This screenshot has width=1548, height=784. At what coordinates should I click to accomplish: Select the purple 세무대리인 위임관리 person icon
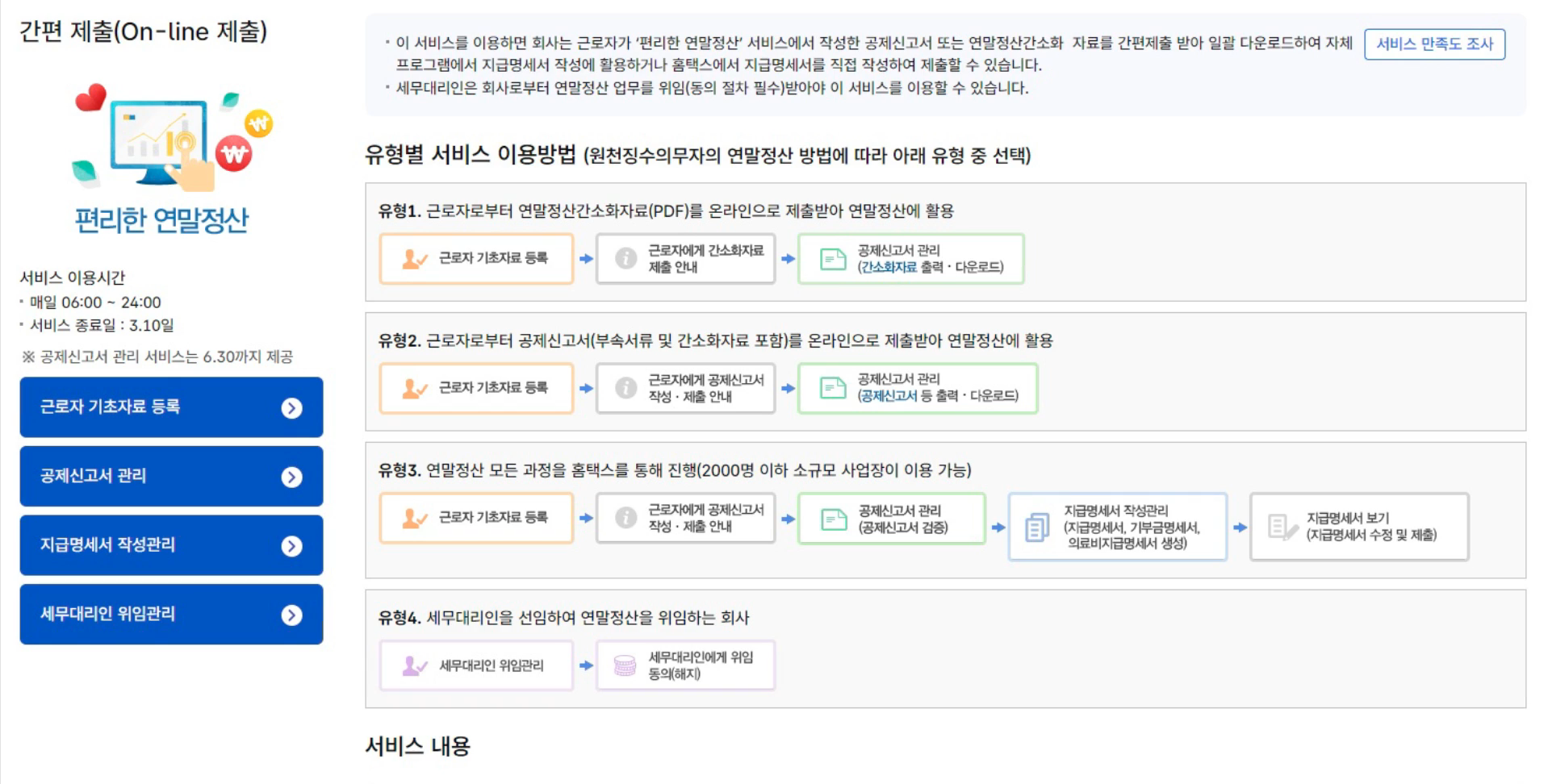(x=415, y=665)
